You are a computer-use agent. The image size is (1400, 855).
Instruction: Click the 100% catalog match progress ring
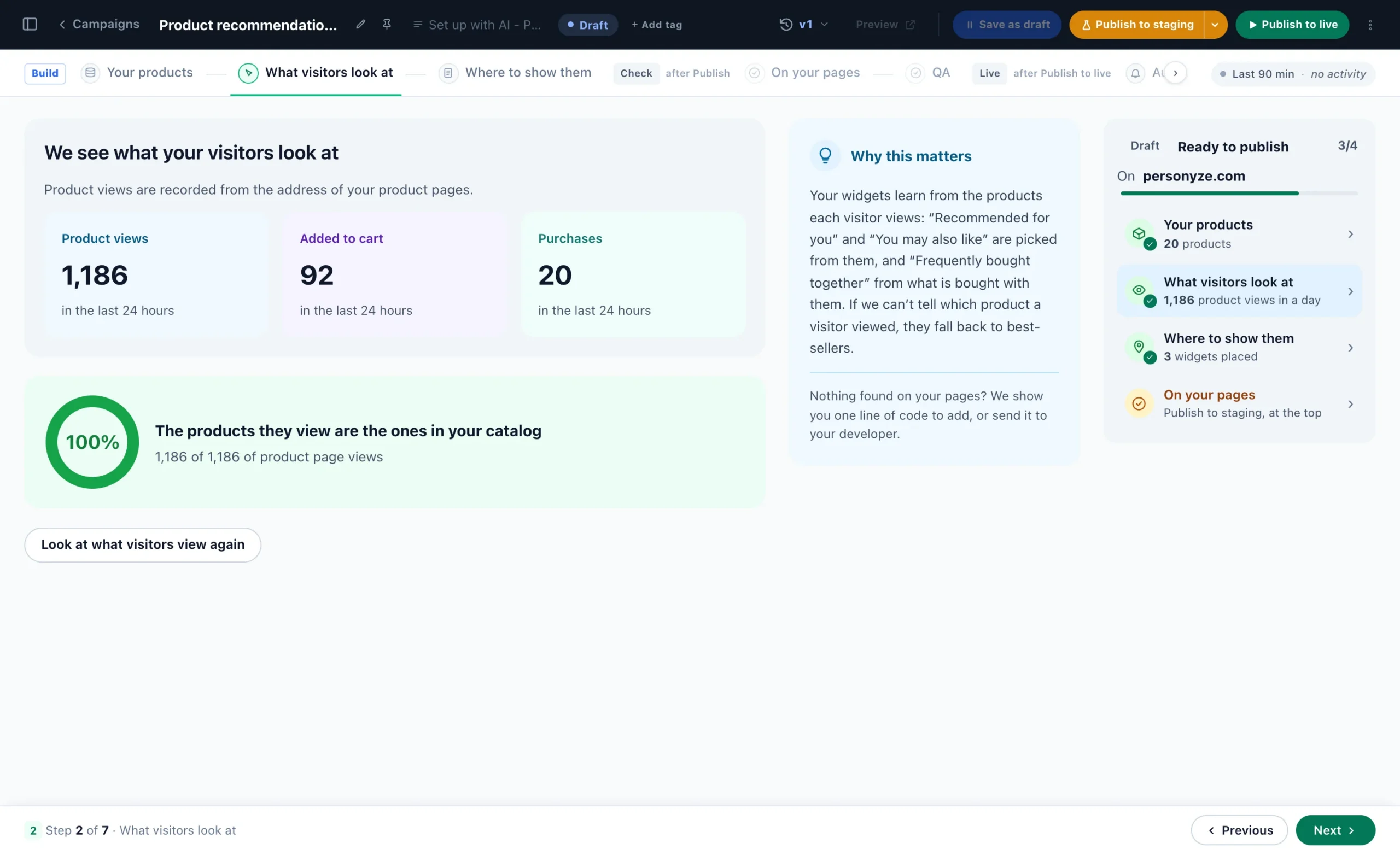(x=92, y=442)
